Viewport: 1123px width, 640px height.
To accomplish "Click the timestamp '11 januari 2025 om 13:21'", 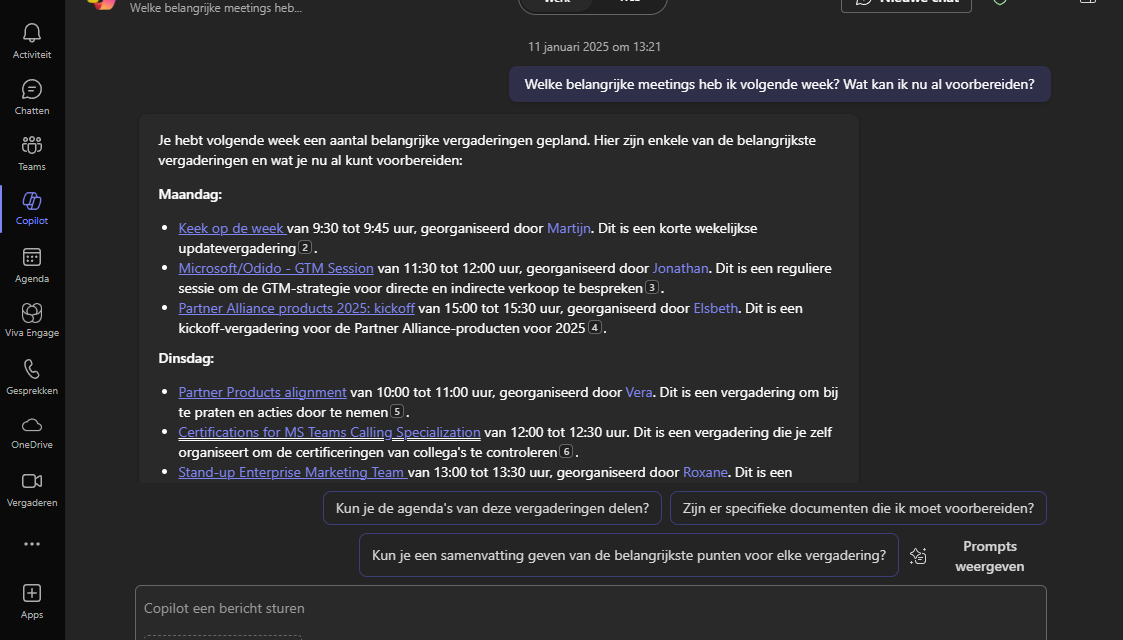I will click(594, 47).
